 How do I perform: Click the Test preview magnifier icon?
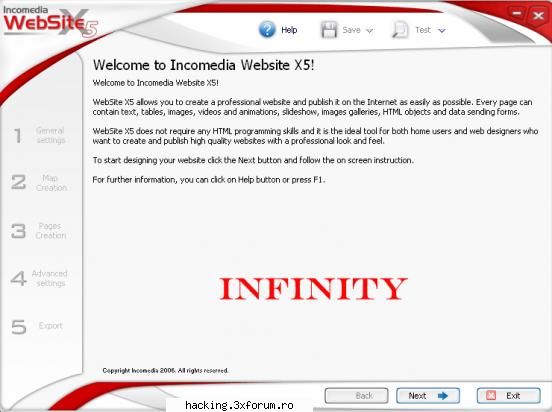tap(400, 30)
